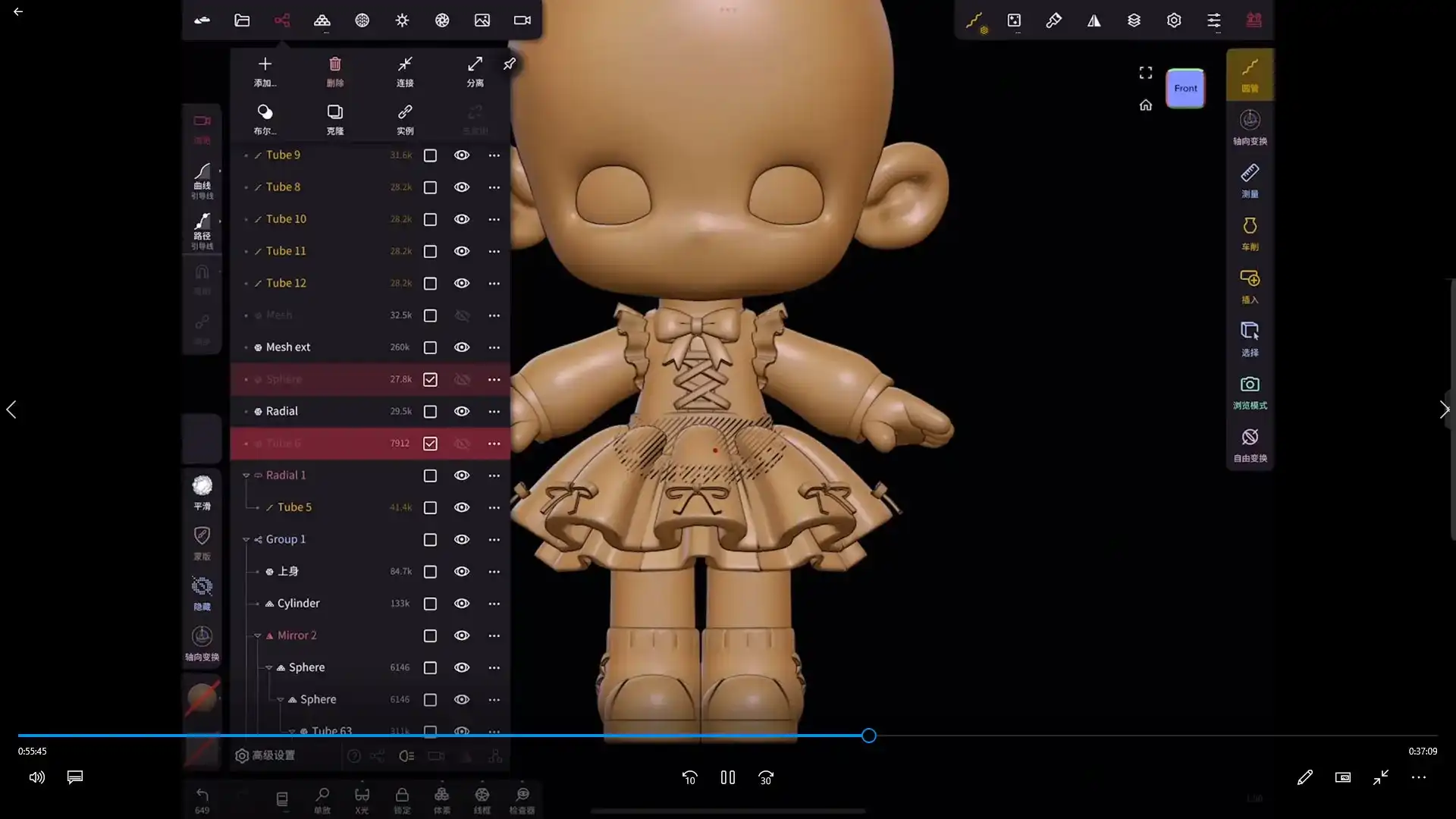Uncheck the selected Sphere row checkbox
Image resolution: width=1456 pixels, height=819 pixels.
pos(430,379)
